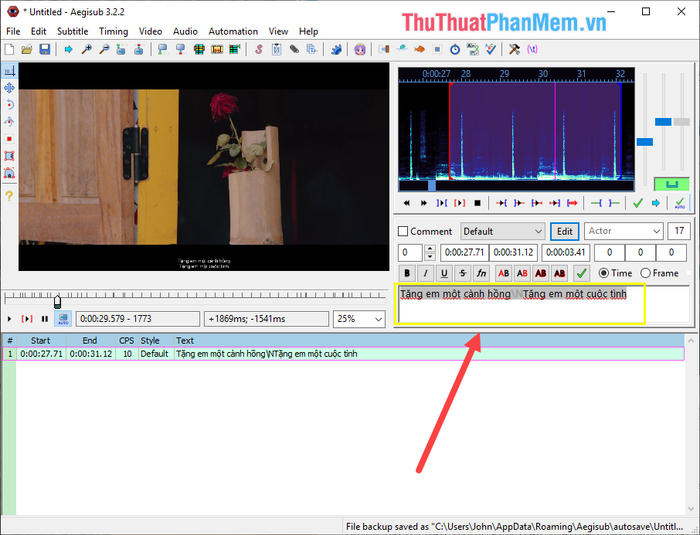Play current line in the video
The image size is (700, 535).
27,319
